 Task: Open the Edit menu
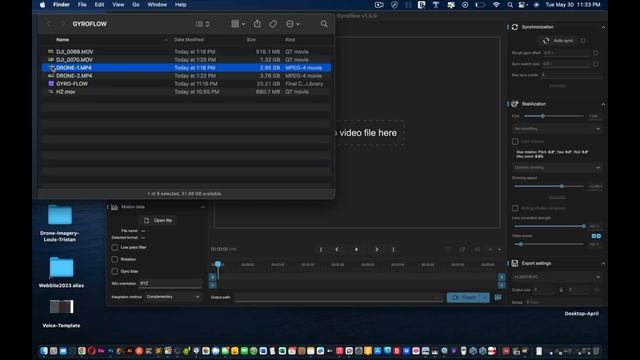click(99, 5)
